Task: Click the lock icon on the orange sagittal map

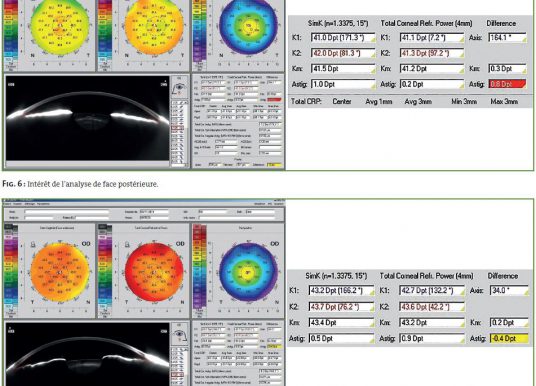Action: (33, 244)
